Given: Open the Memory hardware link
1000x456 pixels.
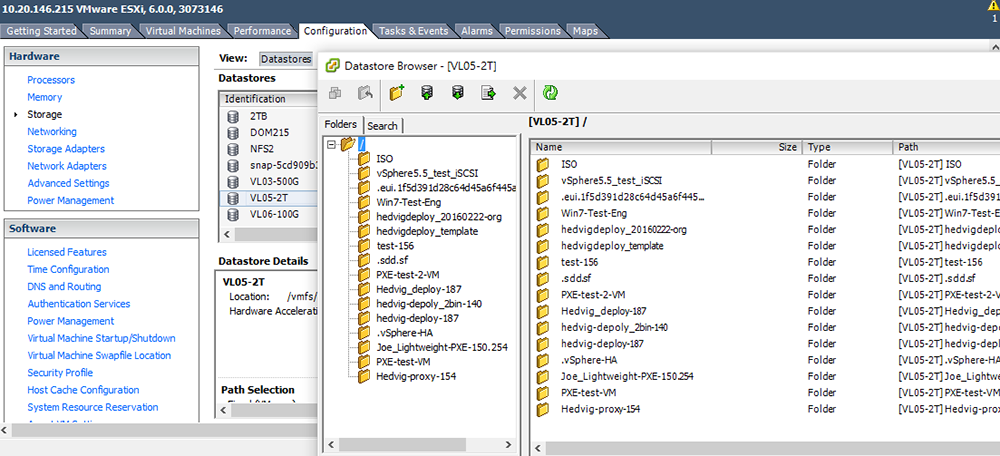Looking at the screenshot, I should coord(45,97).
